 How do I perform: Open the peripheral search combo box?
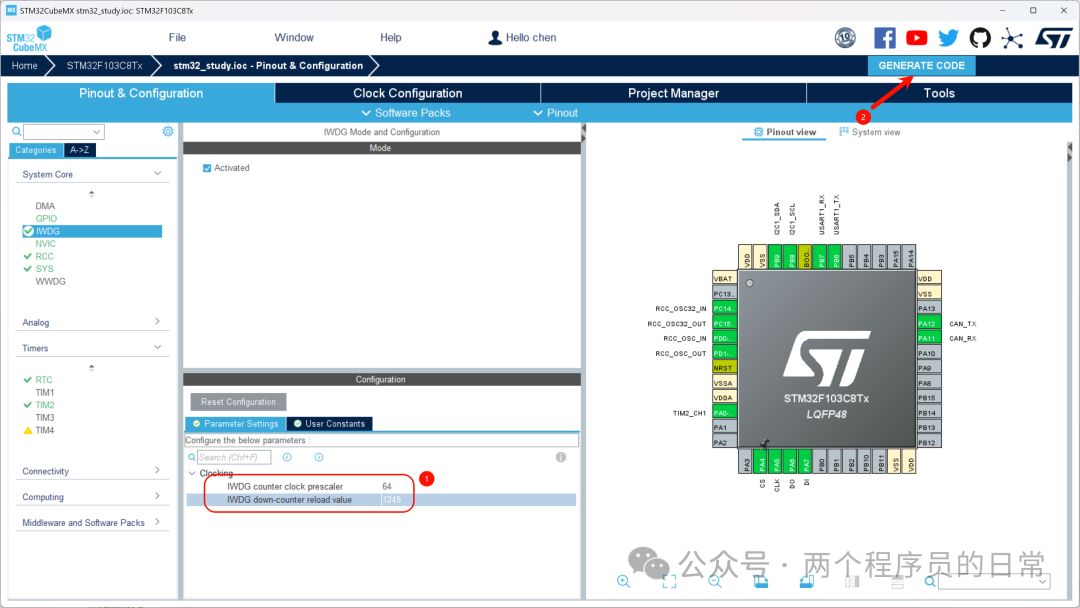[x=63, y=132]
